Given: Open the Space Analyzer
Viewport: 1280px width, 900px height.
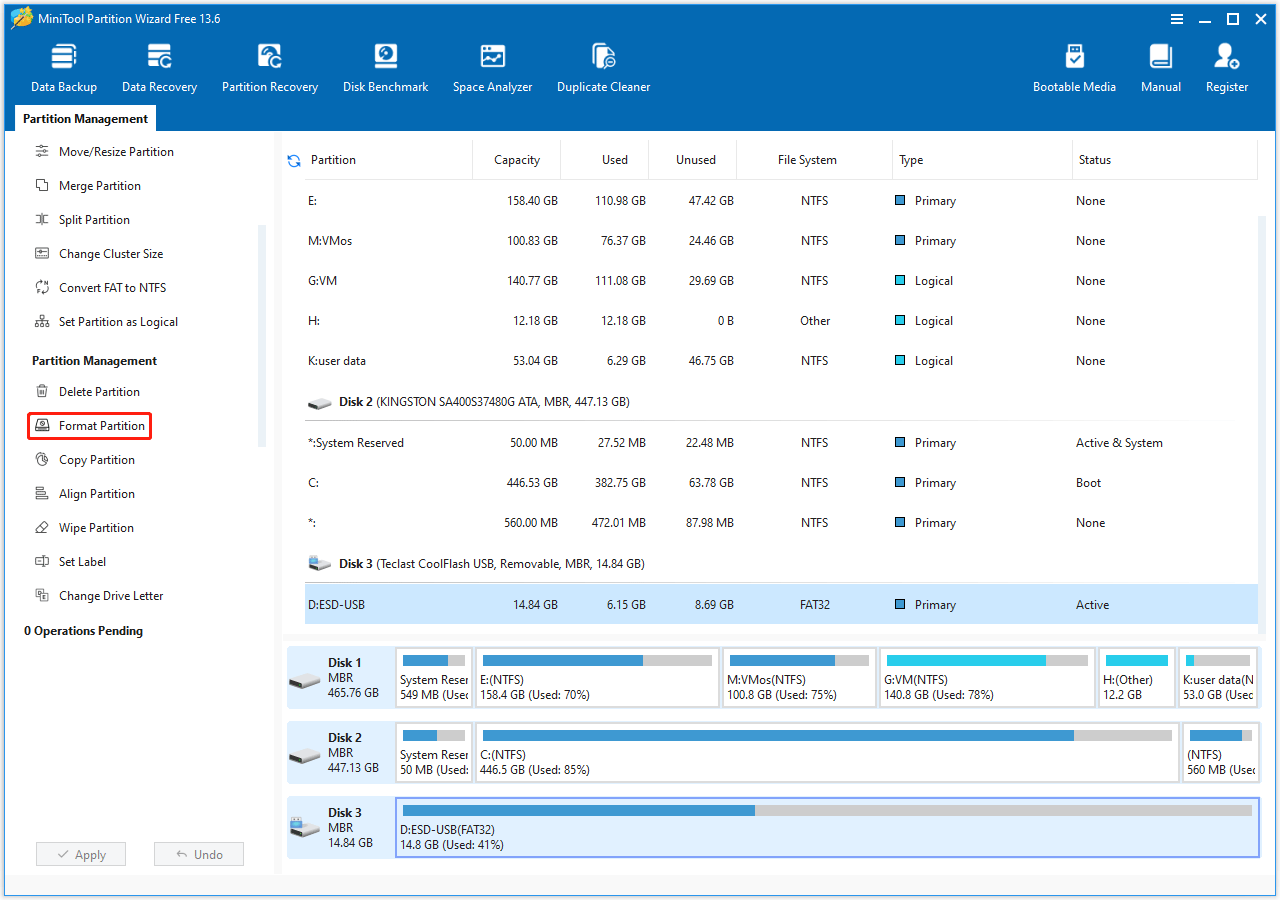Looking at the screenshot, I should coord(492,65).
